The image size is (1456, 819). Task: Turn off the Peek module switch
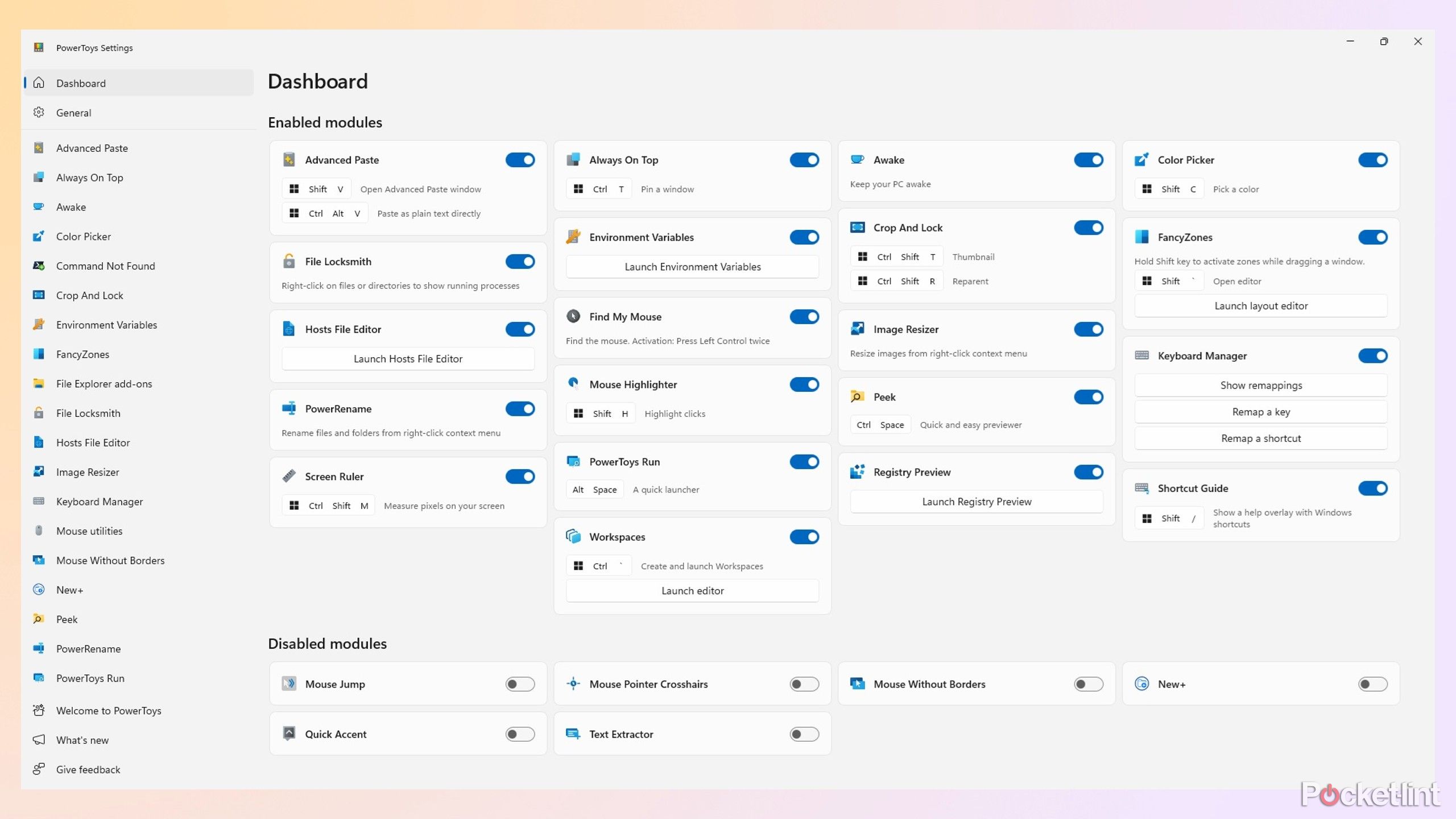(1089, 397)
